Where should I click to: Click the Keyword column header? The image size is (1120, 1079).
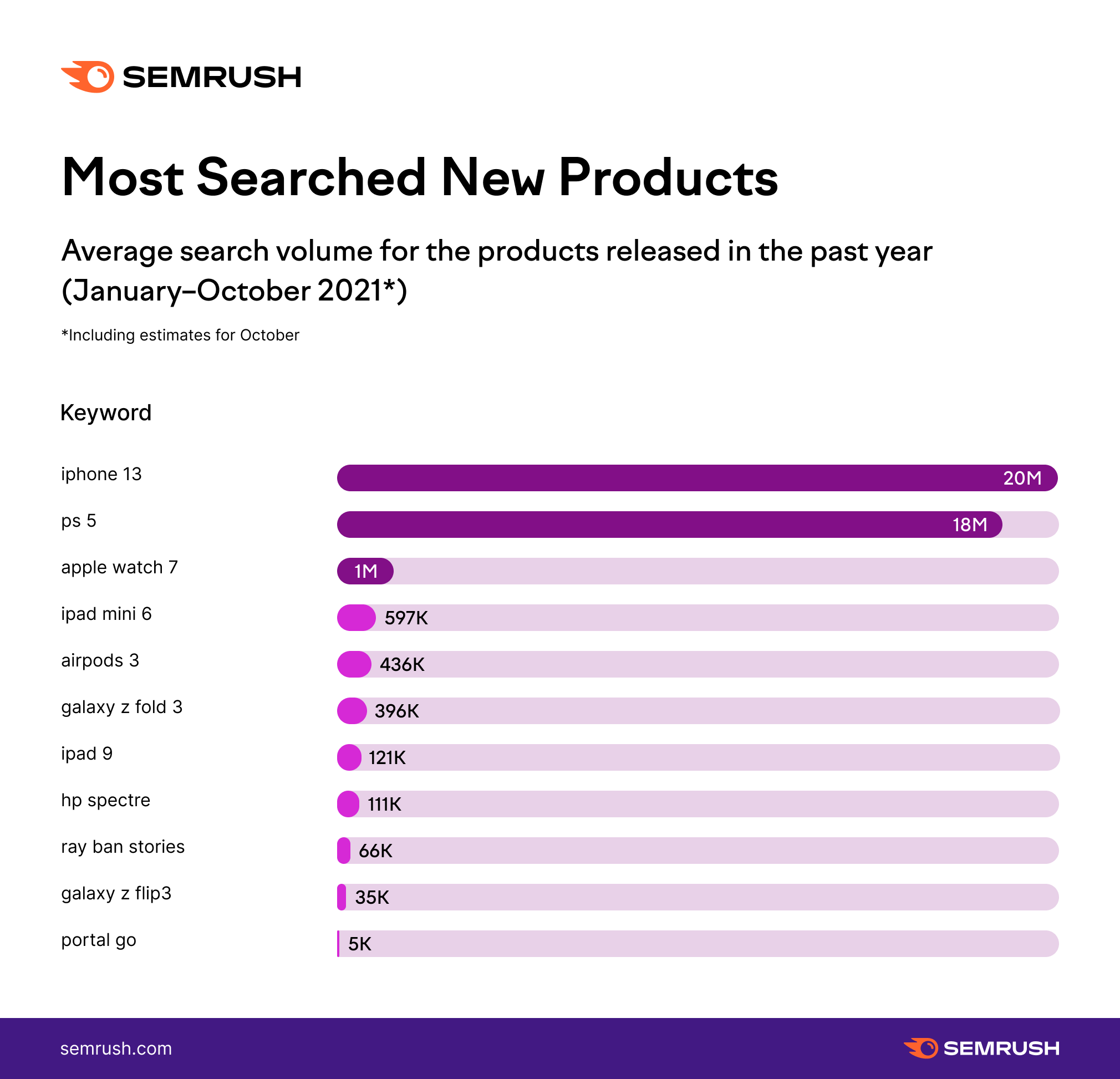pyautogui.click(x=106, y=413)
